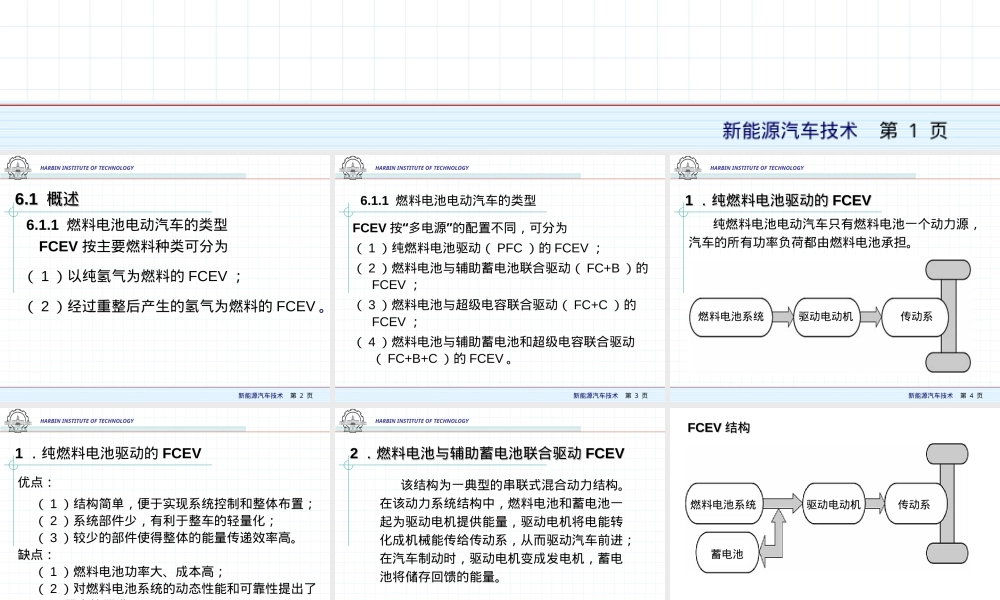
Task: Click the label 优点：
Action: point(36,482)
